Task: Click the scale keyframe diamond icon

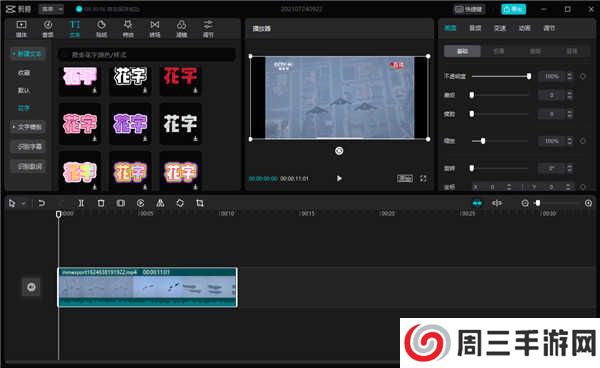Action: tap(583, 141)
